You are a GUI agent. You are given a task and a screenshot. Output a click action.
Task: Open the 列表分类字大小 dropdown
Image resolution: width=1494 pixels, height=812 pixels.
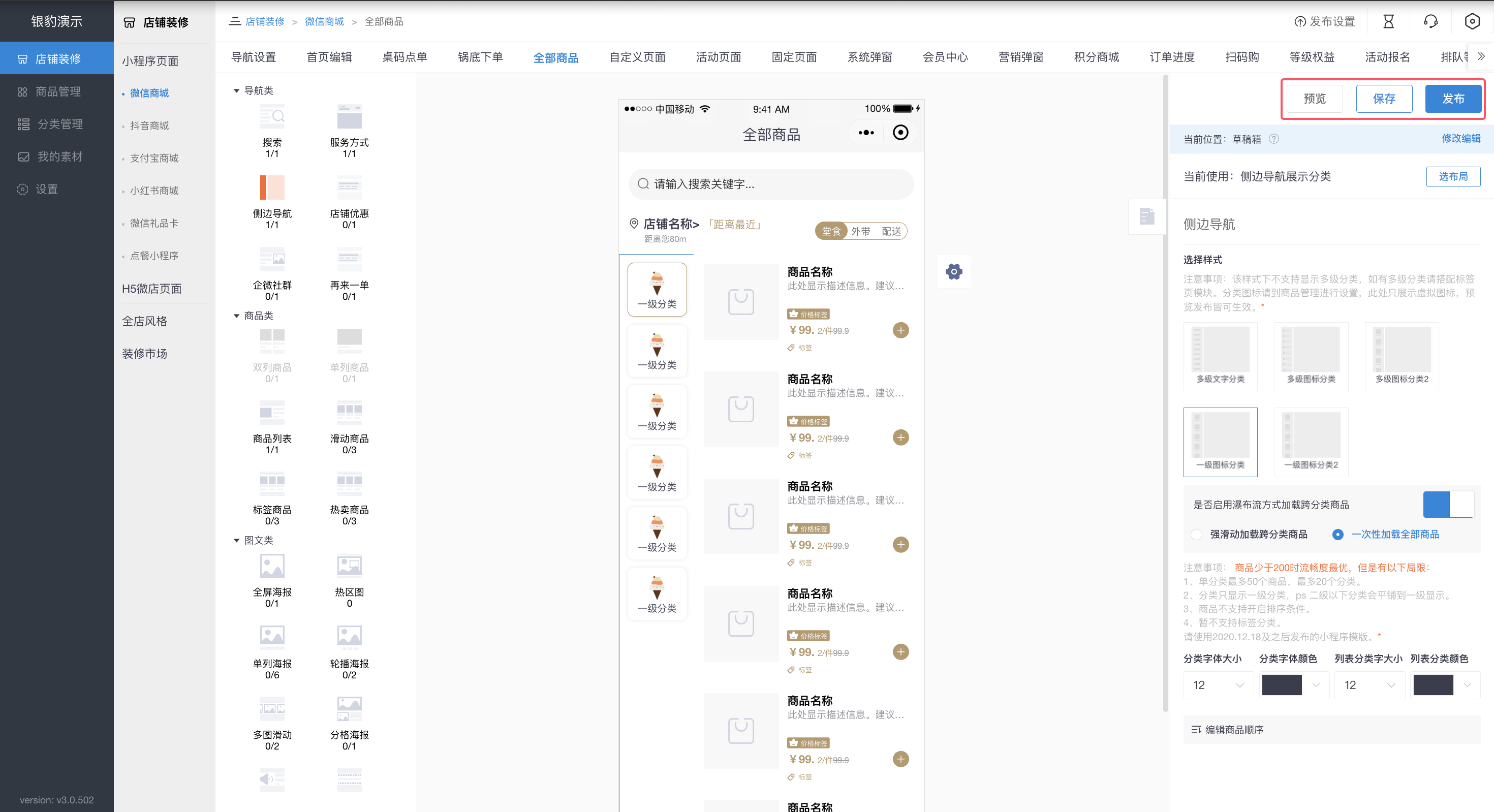[1370, 685]
